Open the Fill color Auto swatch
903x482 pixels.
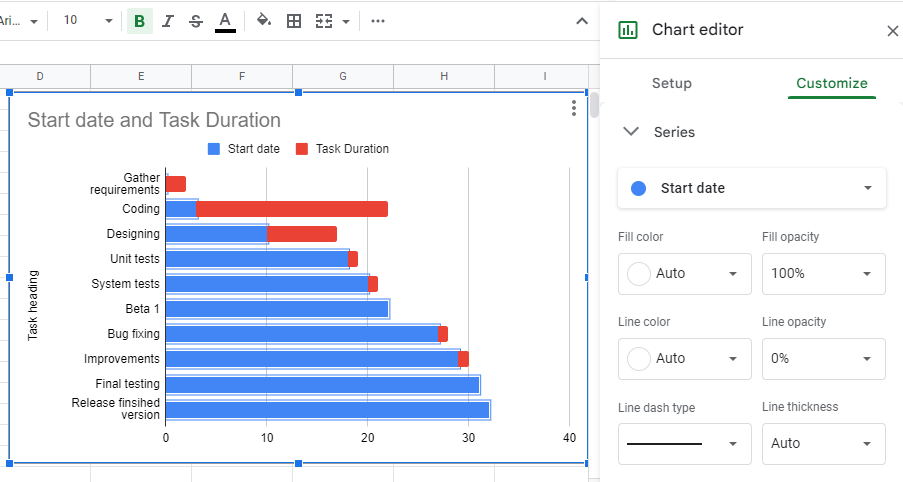[x=684, y=273]
